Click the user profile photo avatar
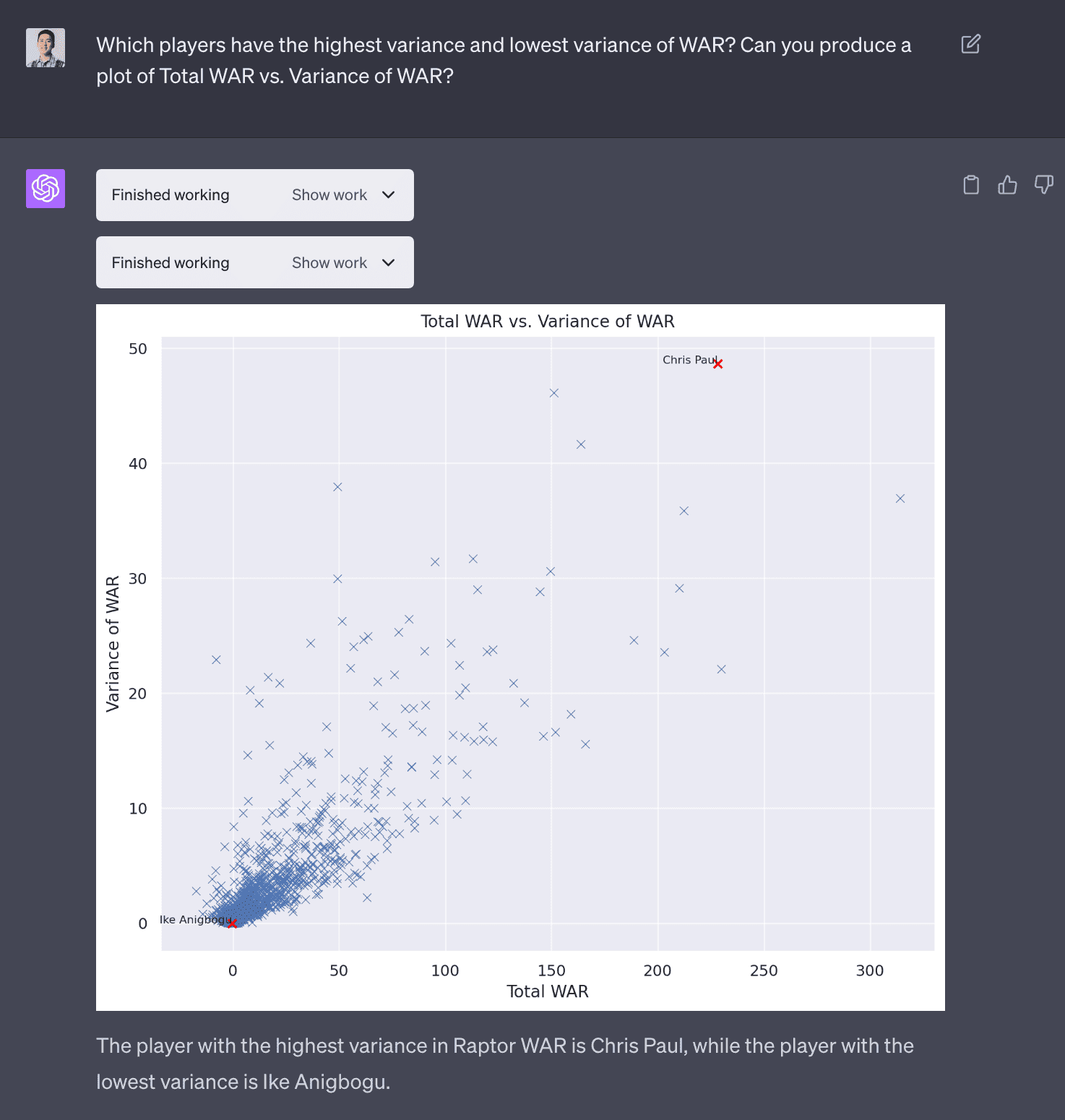The width and height of the screenshot is (1065, 1120). pyautogui.click(x=46, y=48)
